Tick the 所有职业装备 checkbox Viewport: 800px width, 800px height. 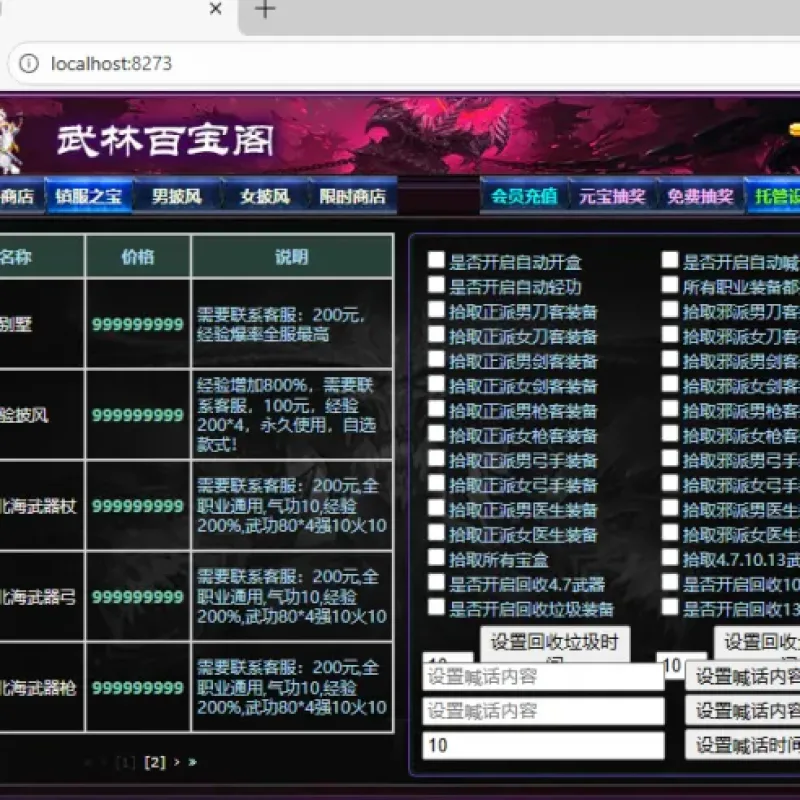670,284
